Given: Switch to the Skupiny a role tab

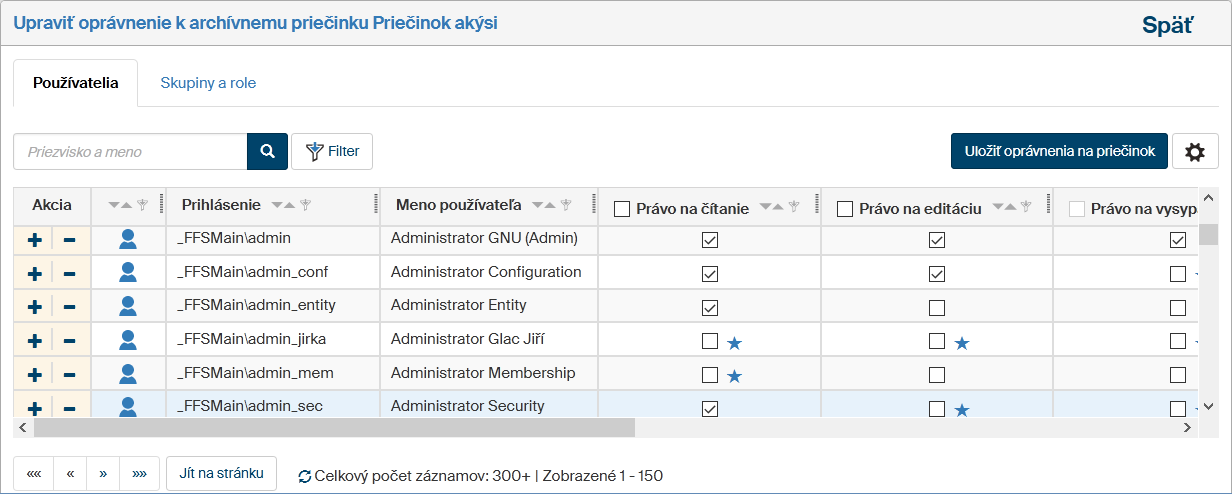Looking at the screenshot, I should click(x=208, y=83).
